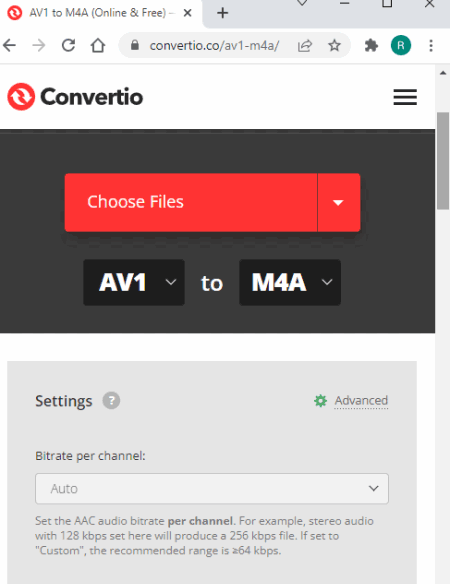Image resolution: width=450 pixels, height=584 pixels.
Task: Open the AV1 source format dropdown
Action: pos(134,282)
